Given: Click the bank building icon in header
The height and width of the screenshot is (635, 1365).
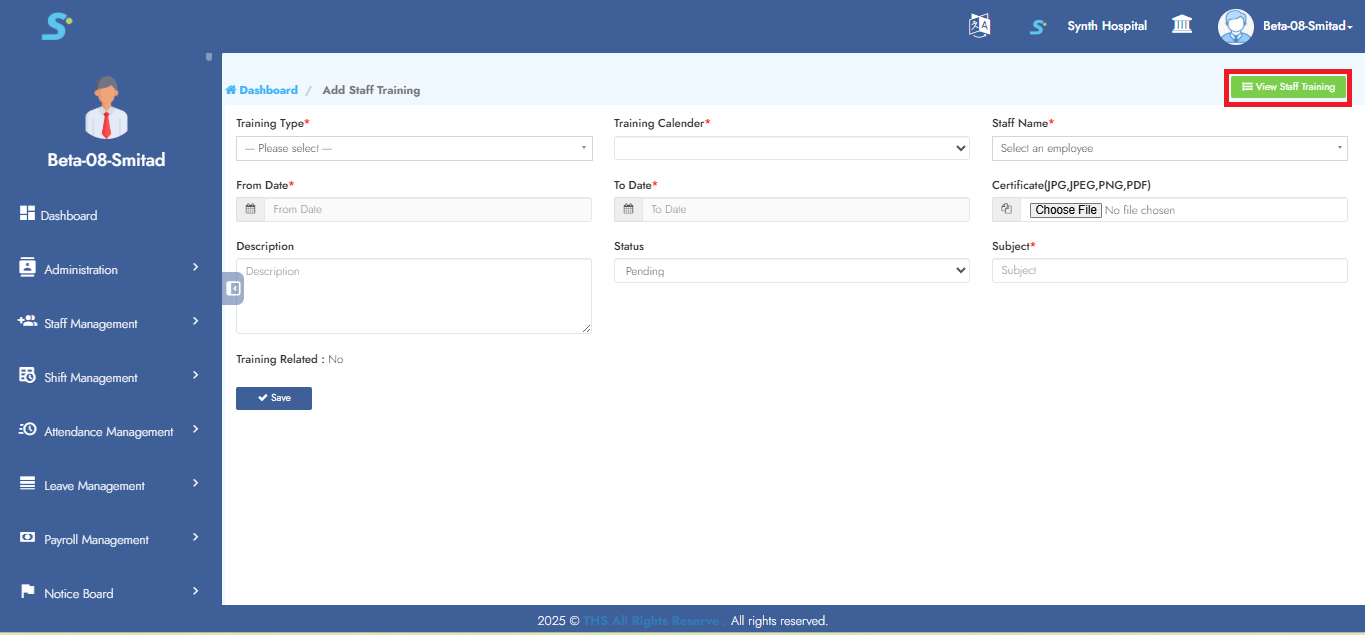Looking at the screenshot, I should click(1181, 25).
